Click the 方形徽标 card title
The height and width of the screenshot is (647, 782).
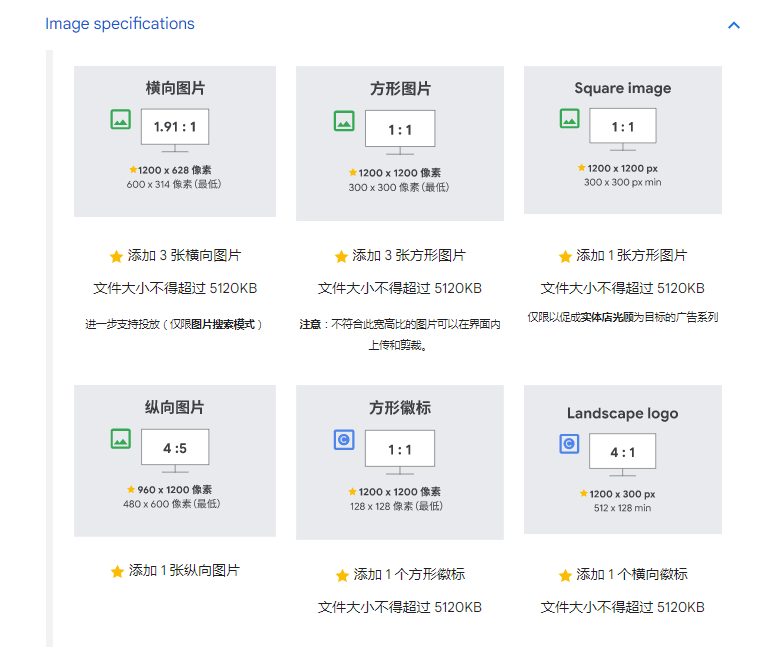399,408
